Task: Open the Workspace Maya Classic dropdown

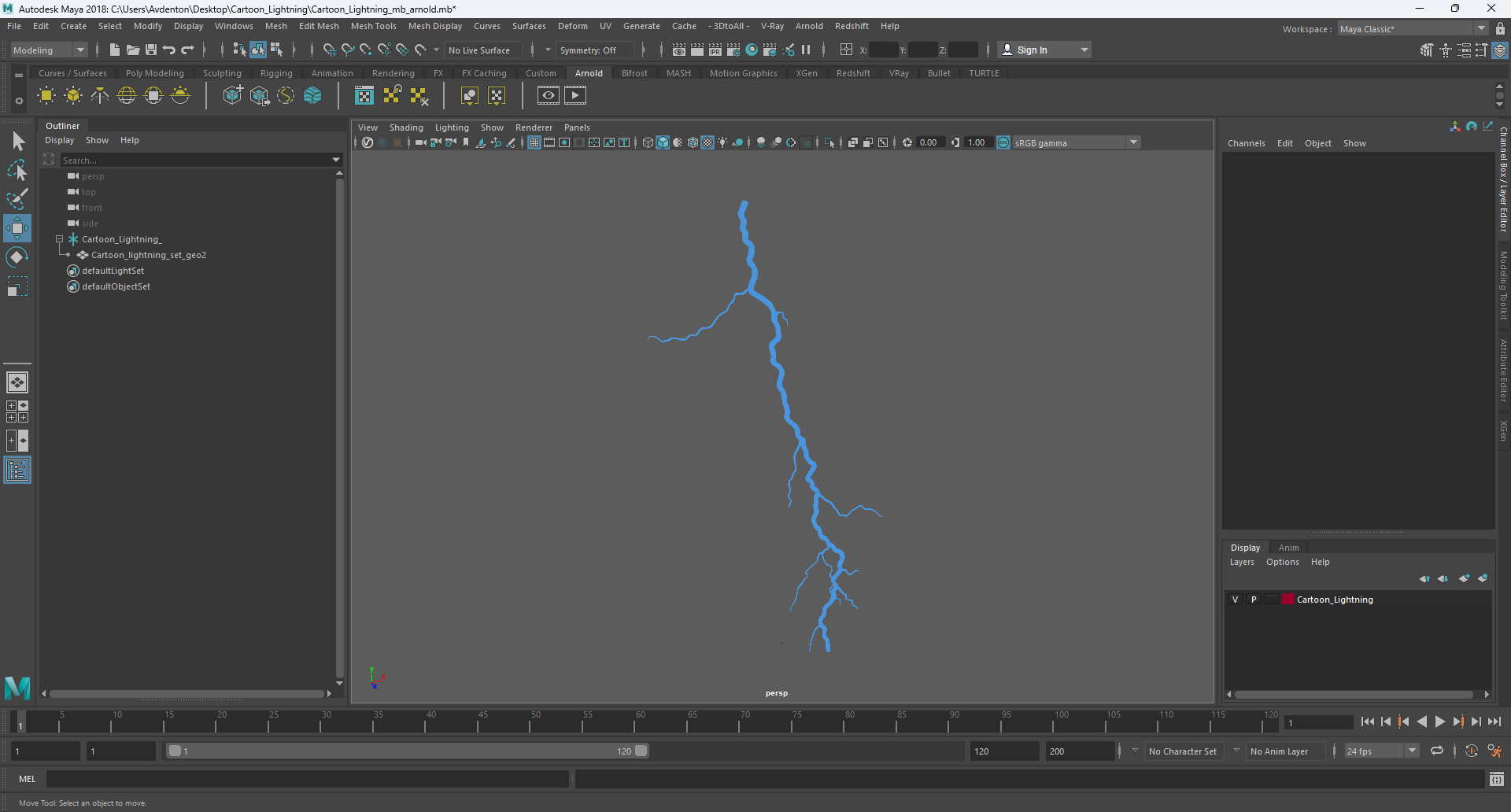Action: [x=1413, y=29]
